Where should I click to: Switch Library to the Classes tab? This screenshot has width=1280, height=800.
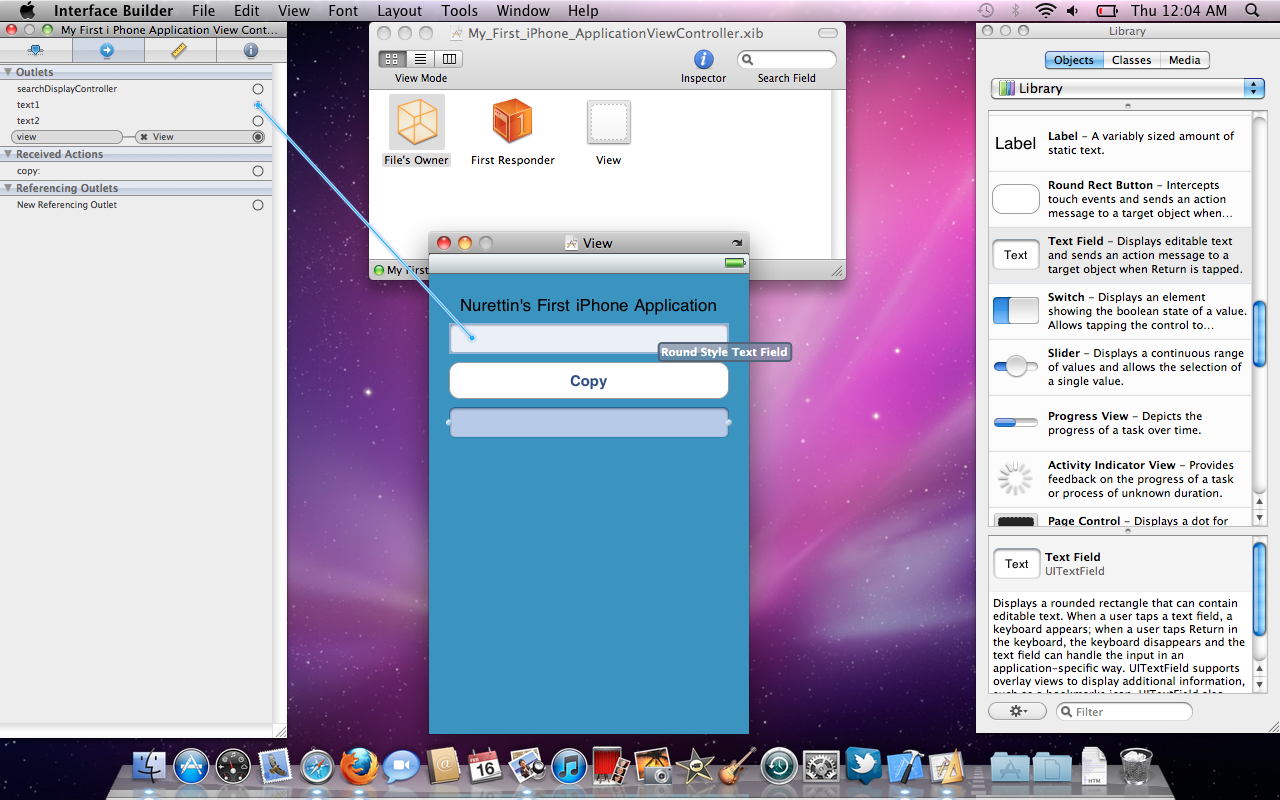(1131, 60)
